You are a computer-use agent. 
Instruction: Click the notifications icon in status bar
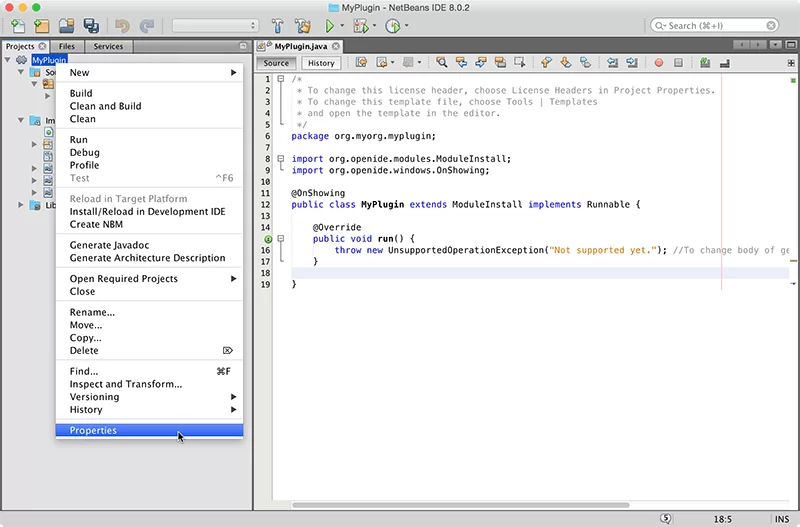pos(666,518)
